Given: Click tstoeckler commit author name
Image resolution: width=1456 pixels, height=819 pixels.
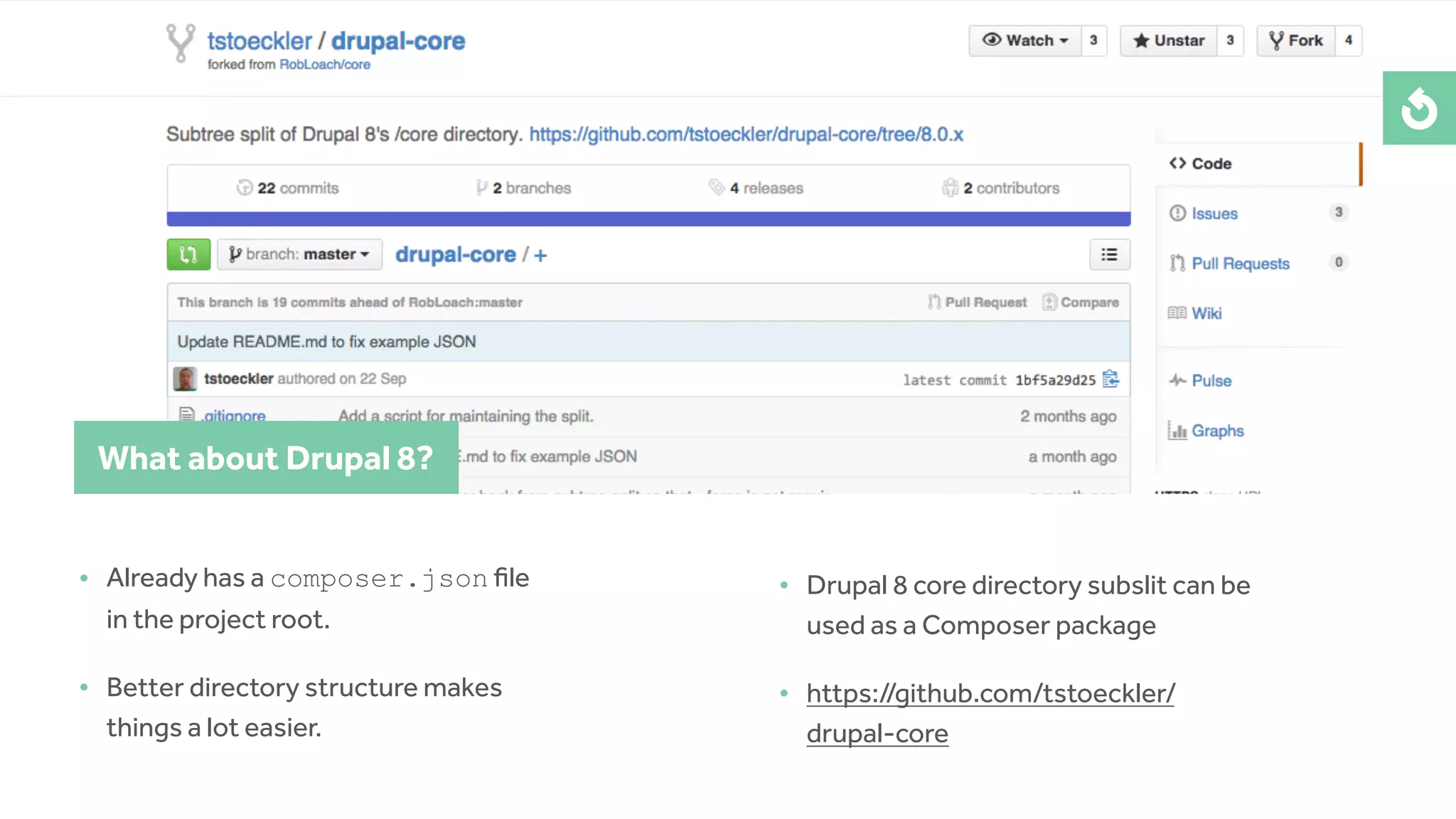Looking at the screenshot, I should [x=239, y=379].
